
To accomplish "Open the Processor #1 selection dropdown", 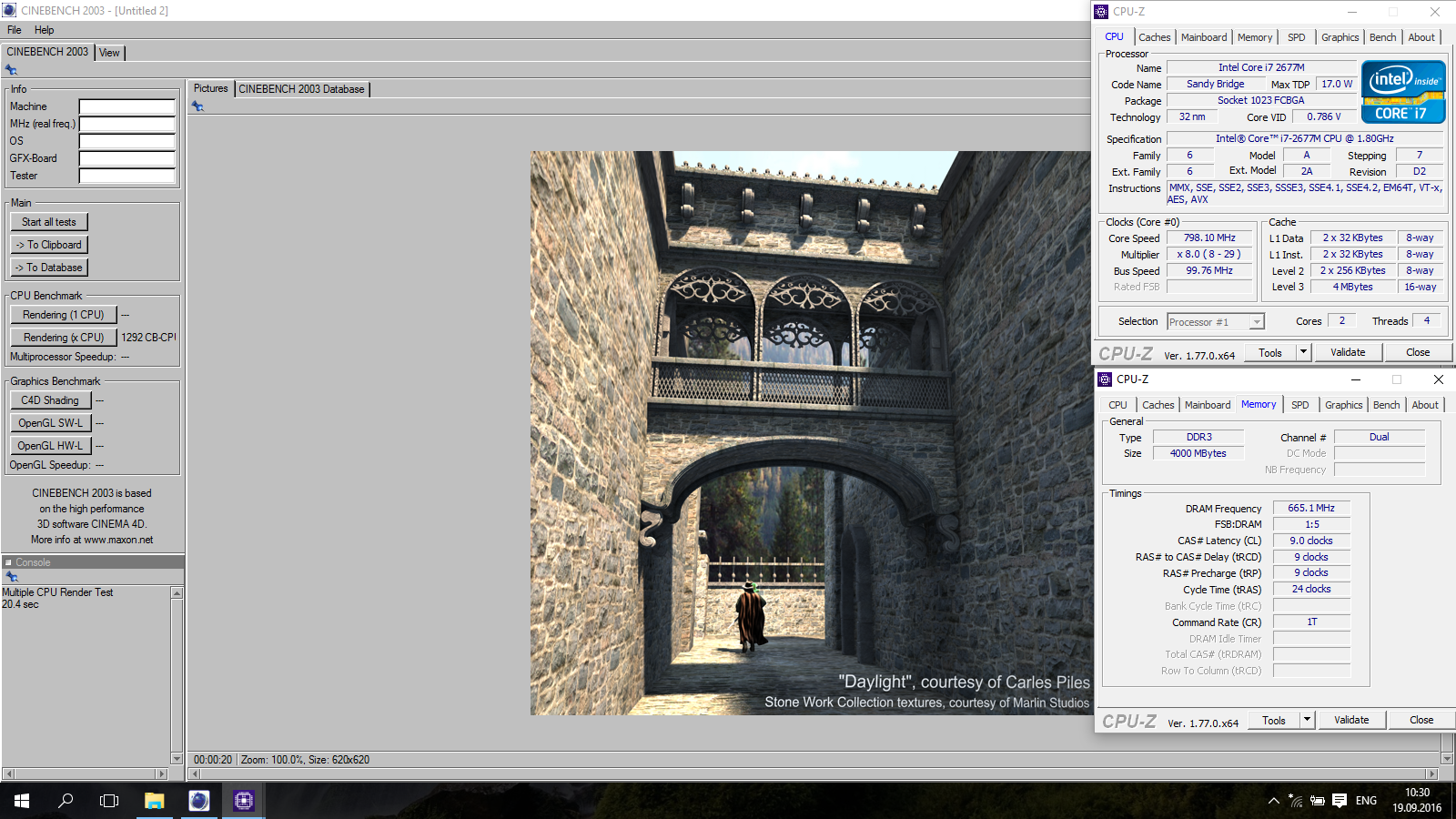I will coord(1256,322).
